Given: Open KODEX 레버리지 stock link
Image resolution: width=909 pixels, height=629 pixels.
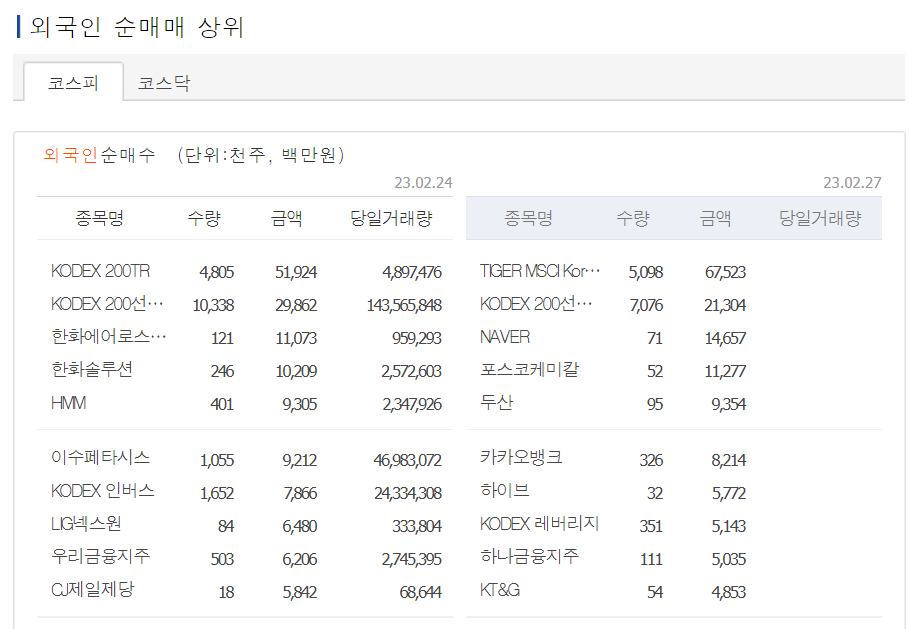Looking at the screenshot, I should [539, 524].
